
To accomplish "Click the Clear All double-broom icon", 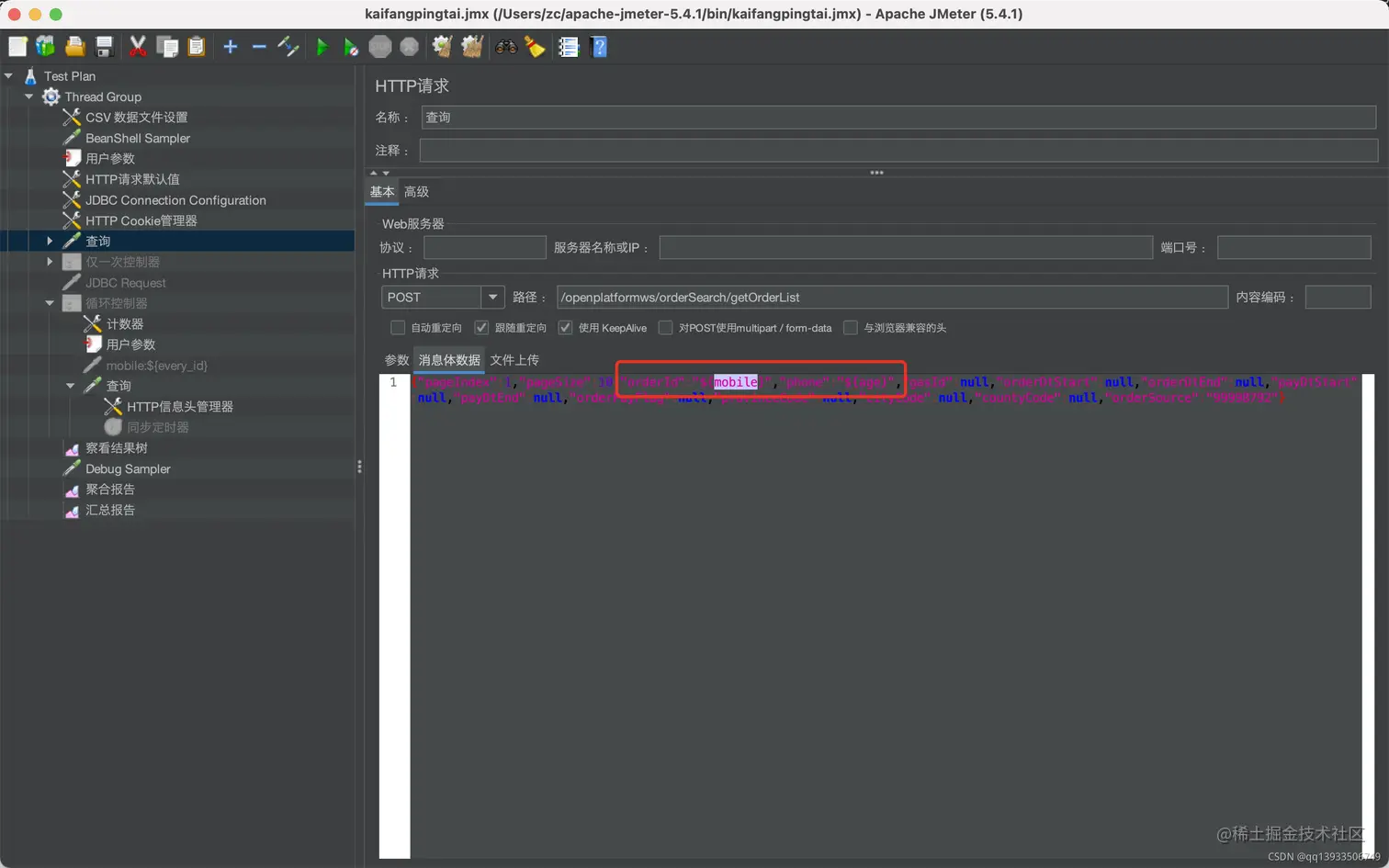I will (472, 47).
